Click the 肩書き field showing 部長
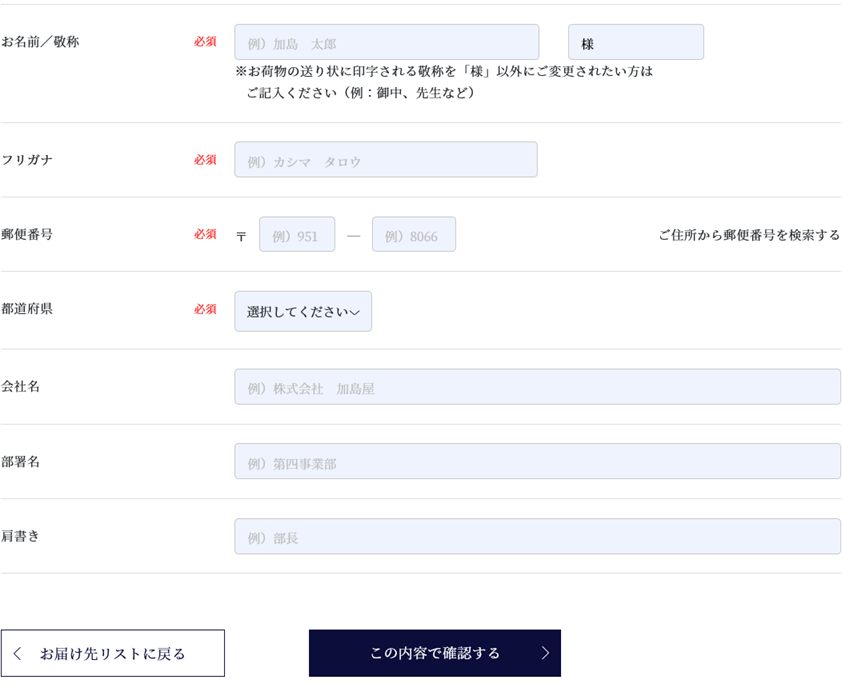Viewport: 842px width, 692px height. 538,536
